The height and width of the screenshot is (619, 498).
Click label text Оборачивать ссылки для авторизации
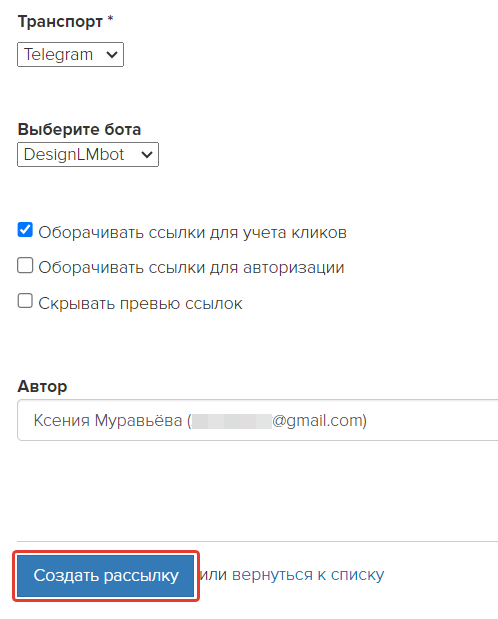tap(191, 268)
